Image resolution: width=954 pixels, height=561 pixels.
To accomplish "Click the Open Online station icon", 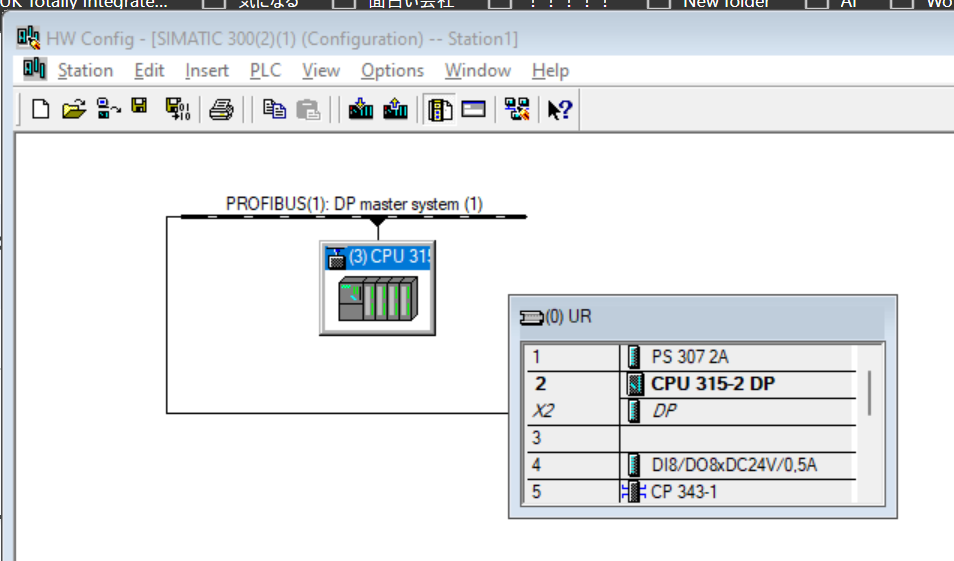I will 109,110.
